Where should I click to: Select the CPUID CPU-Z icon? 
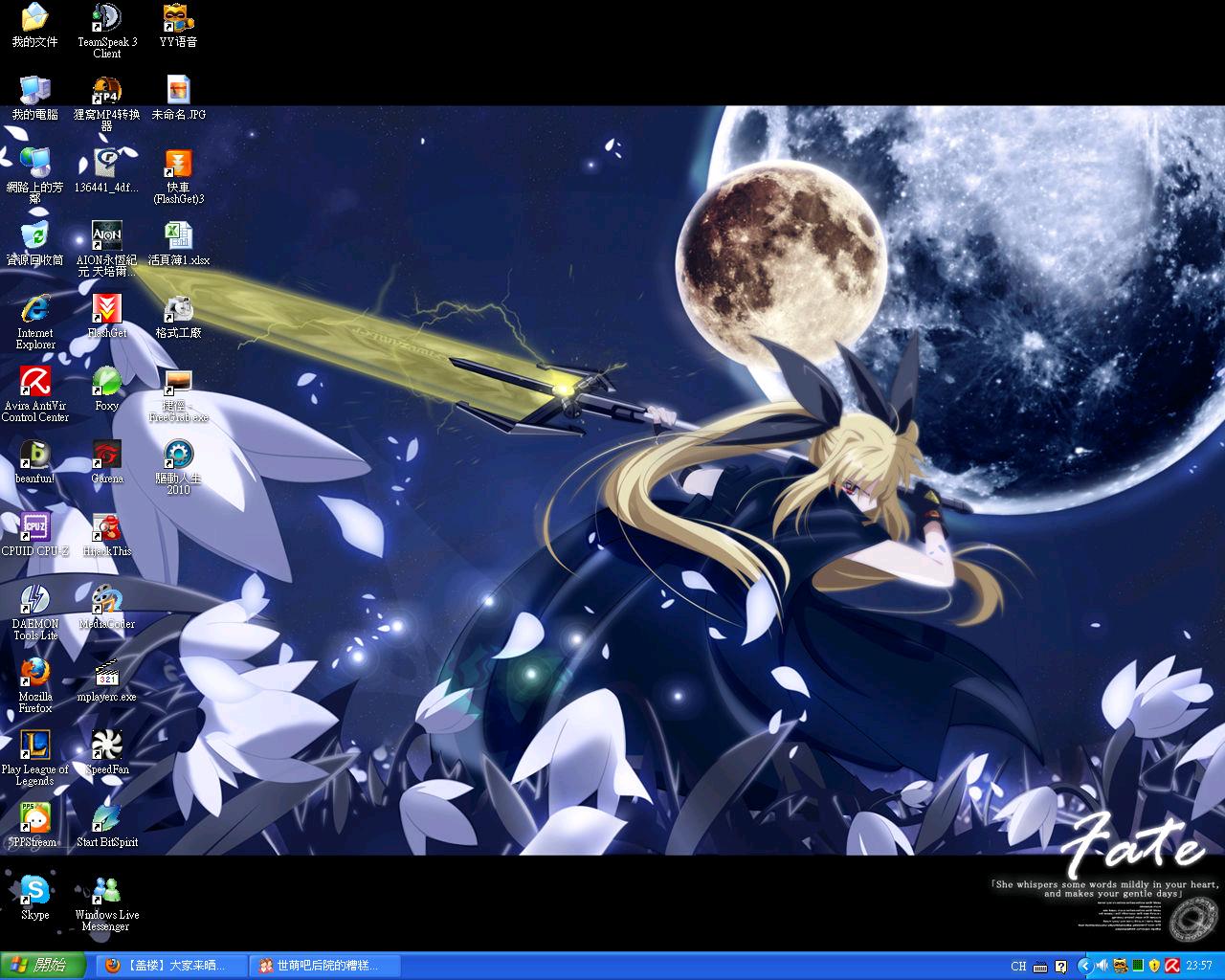tap(35, 528)
